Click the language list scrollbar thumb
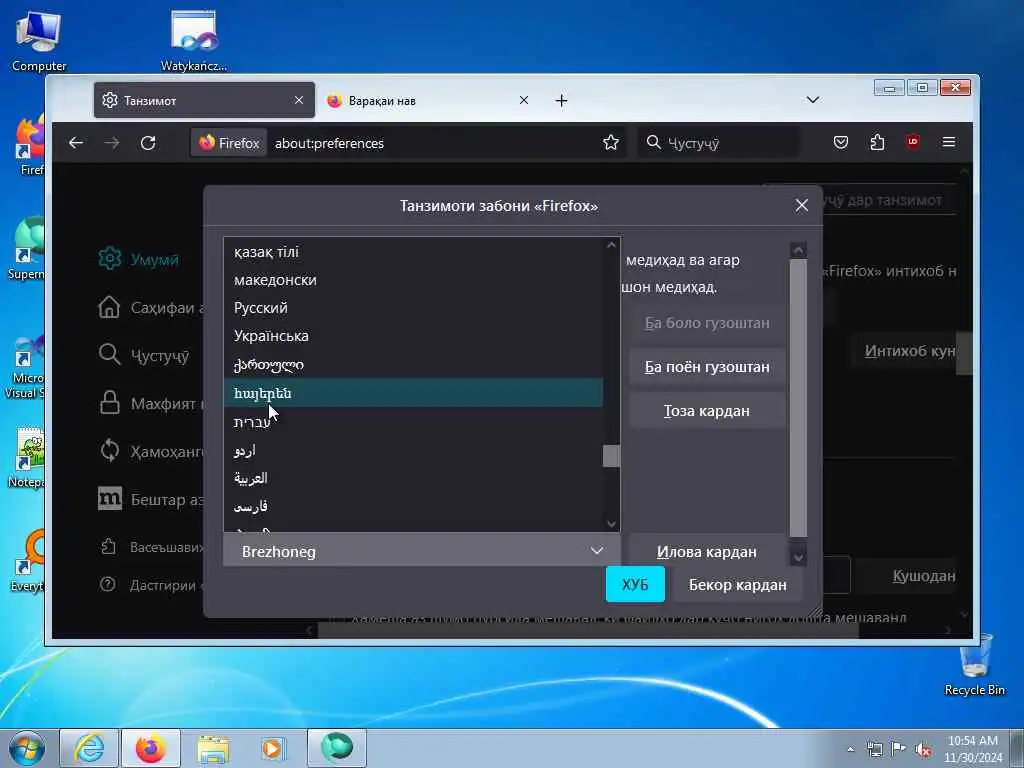 (x=611, y=456)
